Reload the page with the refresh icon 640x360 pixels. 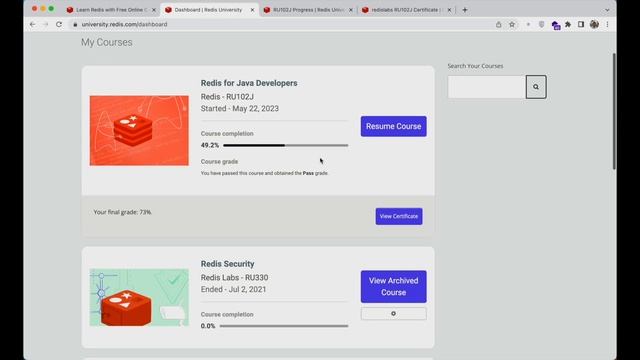59,24
